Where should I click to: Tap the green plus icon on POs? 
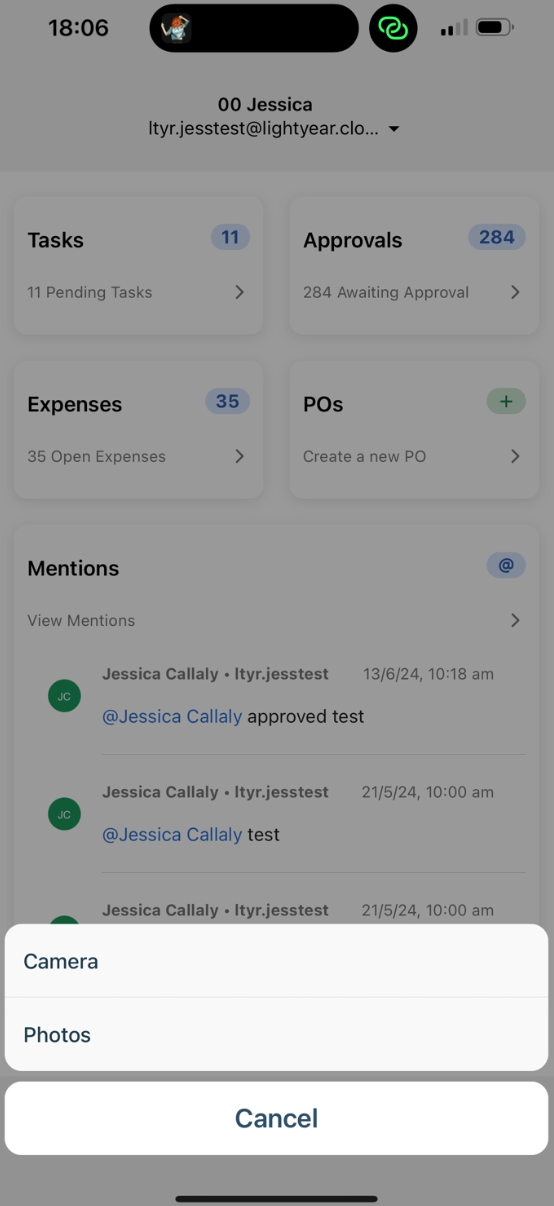(x=506, y=401)
